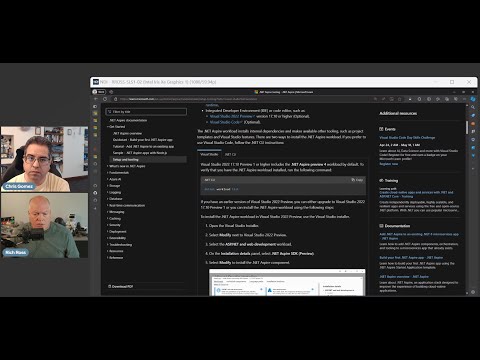The image size is (480, 360).
Task: Click the browser back arrow
Action: click(96, 99)
